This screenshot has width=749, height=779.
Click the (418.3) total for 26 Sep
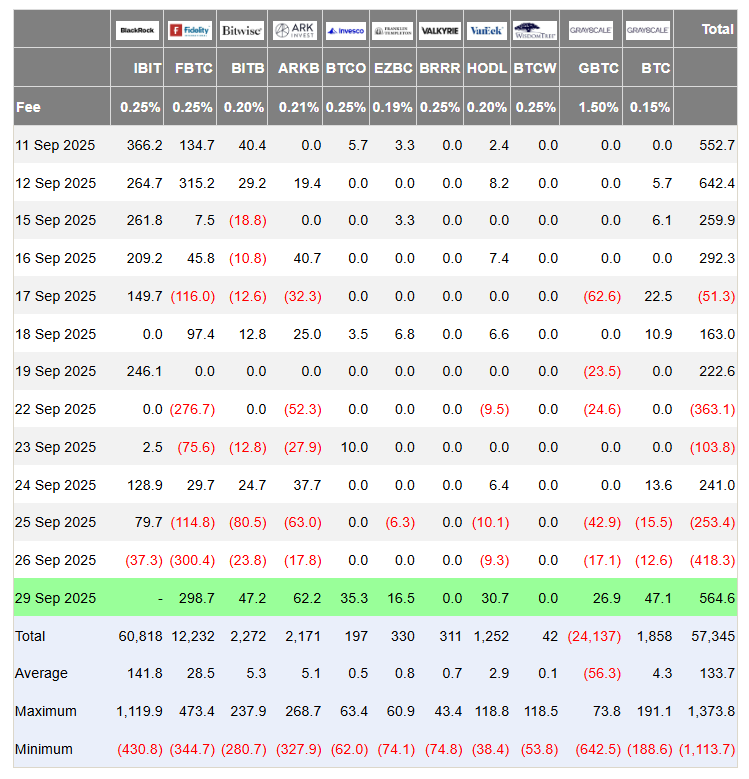click(x=712, y=560)
